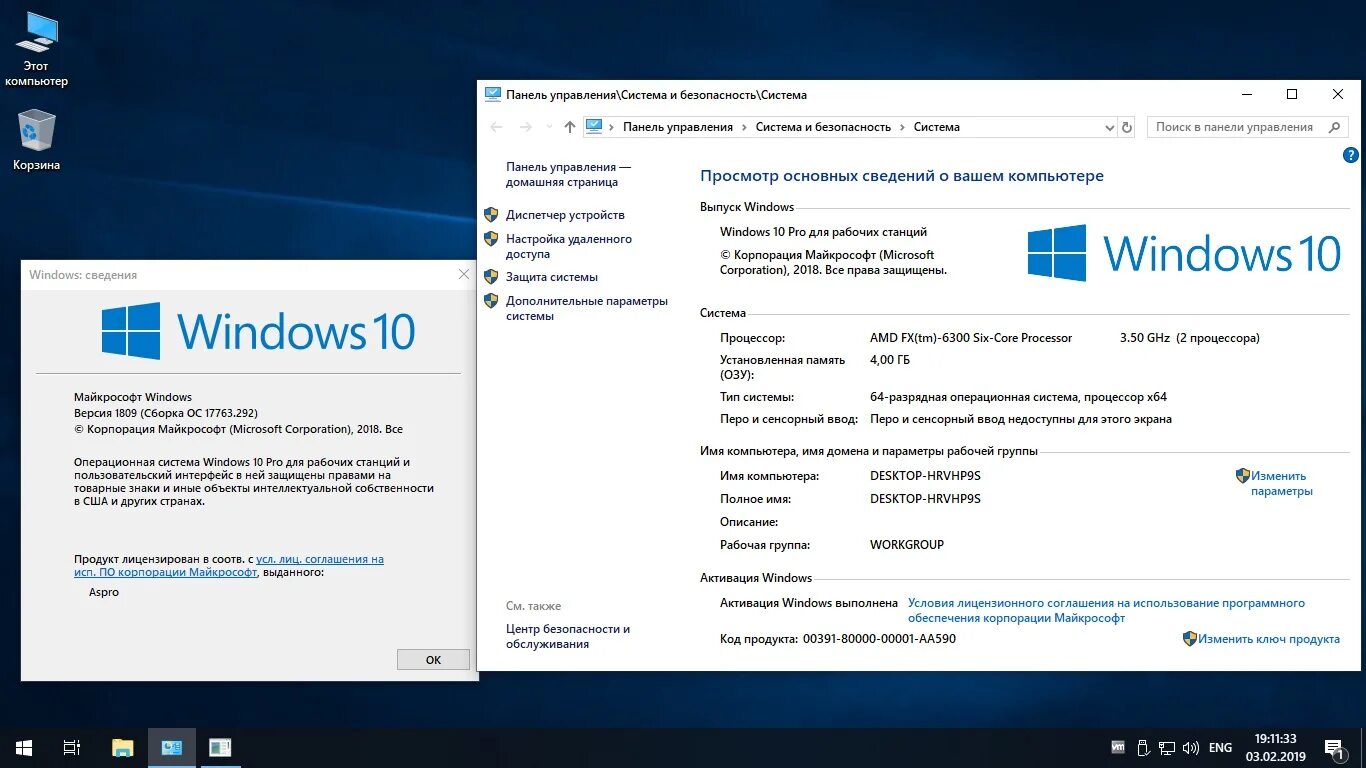Screen dimensions: 1366x768
Task: Expand the address bar history dropdown
Action: [x=1109, y=127]
